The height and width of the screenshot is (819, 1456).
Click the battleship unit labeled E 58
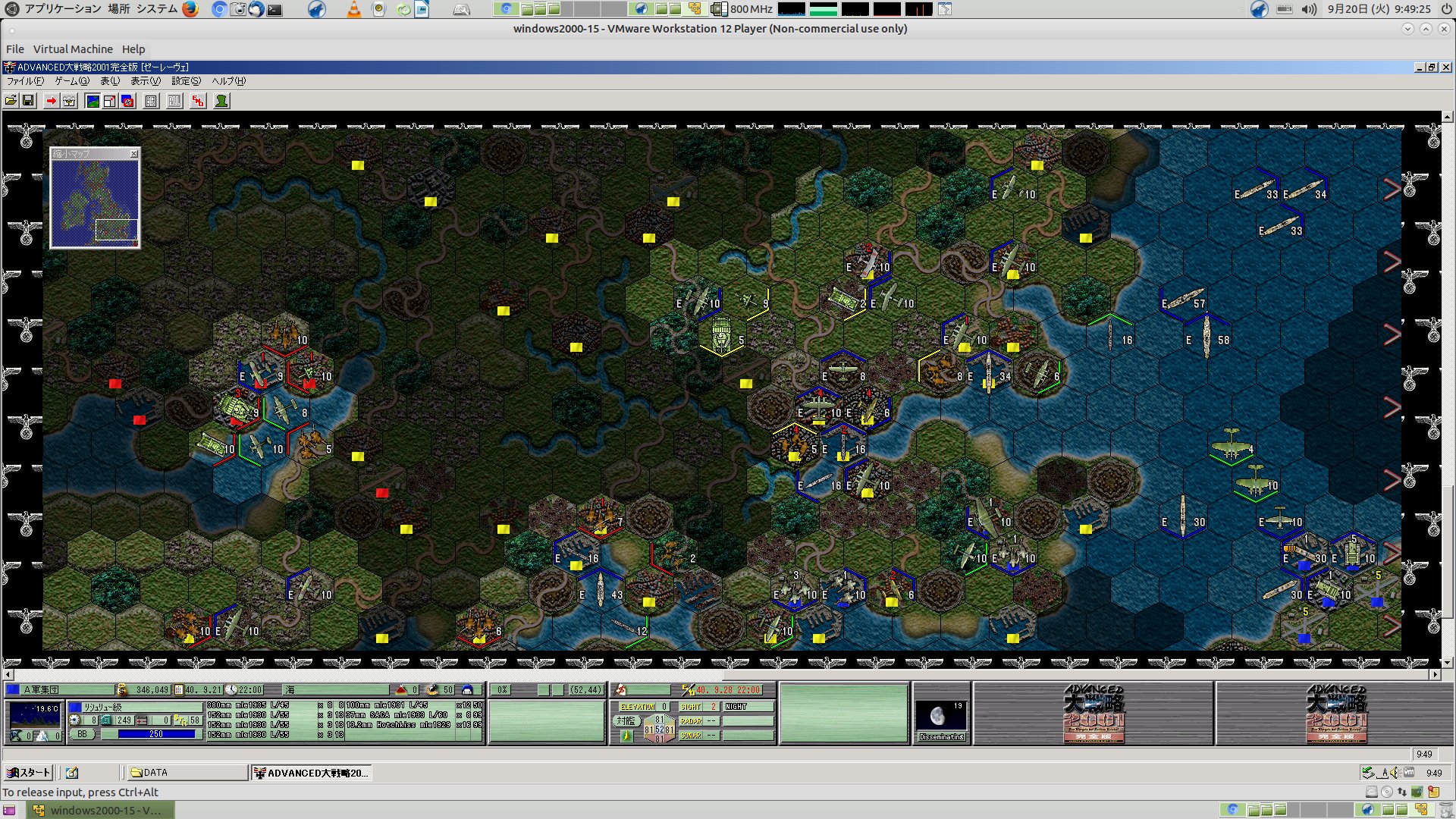(x=1207, y=338)
